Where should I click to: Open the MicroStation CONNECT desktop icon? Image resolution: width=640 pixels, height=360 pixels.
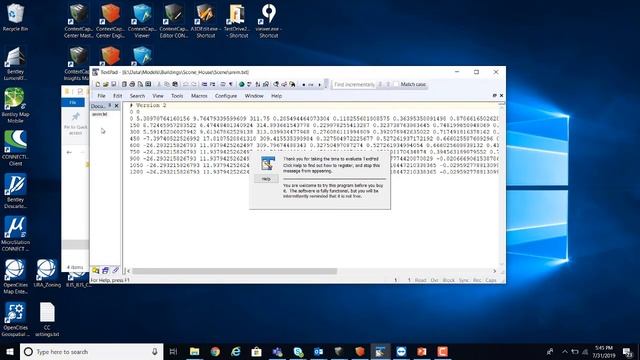click(15, 233)
